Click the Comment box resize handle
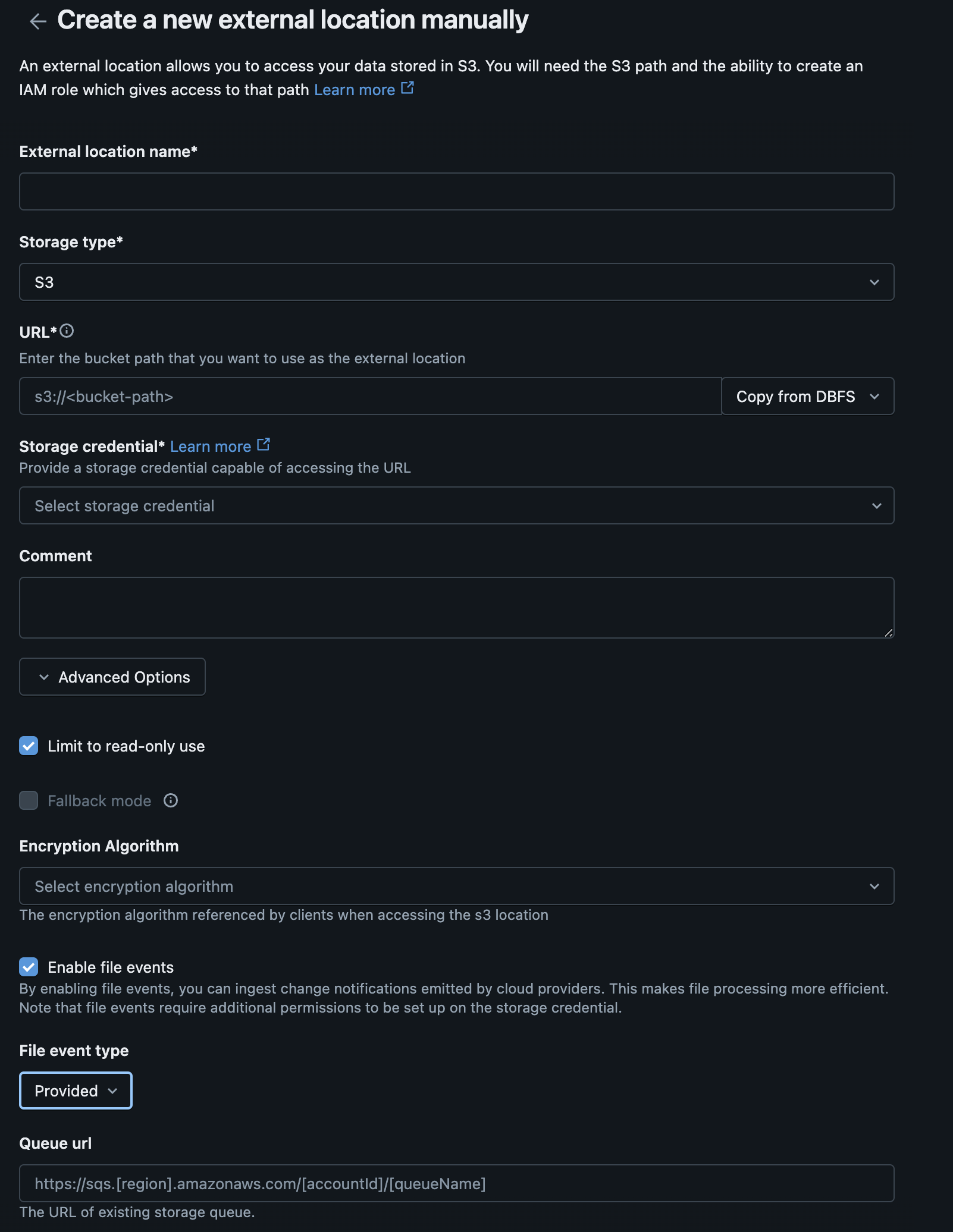The width and height of the screenshot is (953, 1232). pyautogui.click(x=888, y=633)
